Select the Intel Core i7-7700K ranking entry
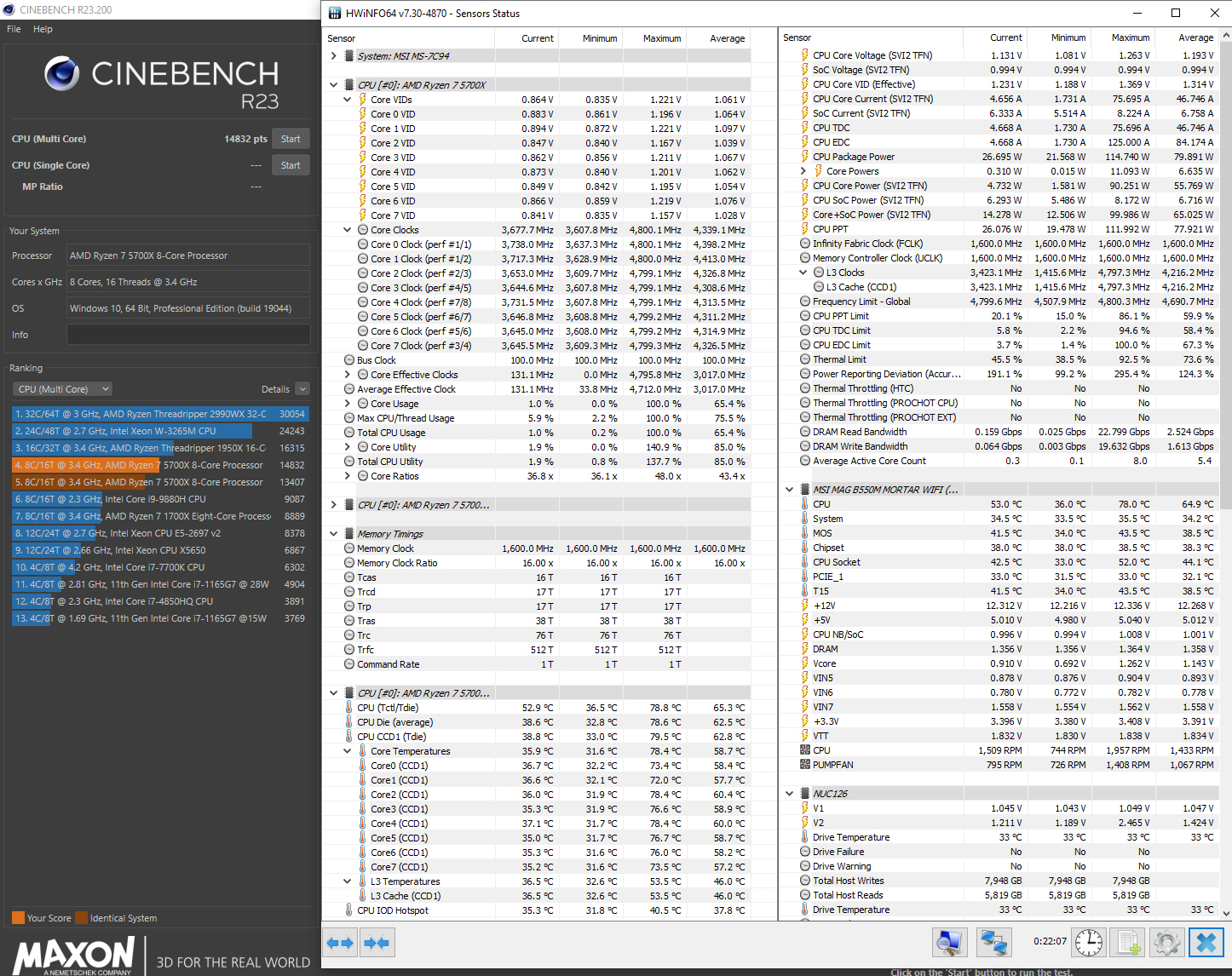 pos(160,567)
